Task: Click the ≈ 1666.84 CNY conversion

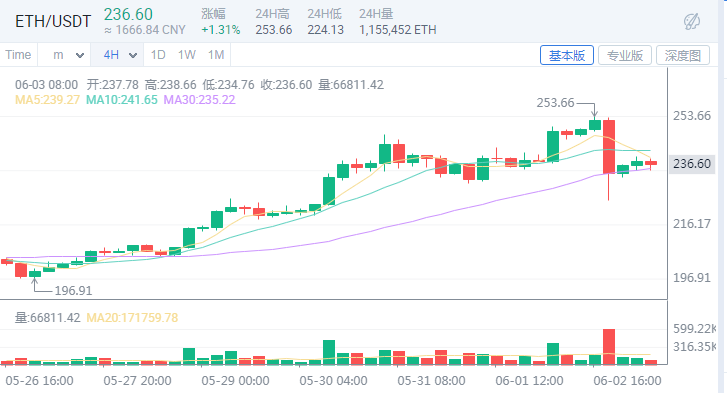Action: (x=145, y=30)
